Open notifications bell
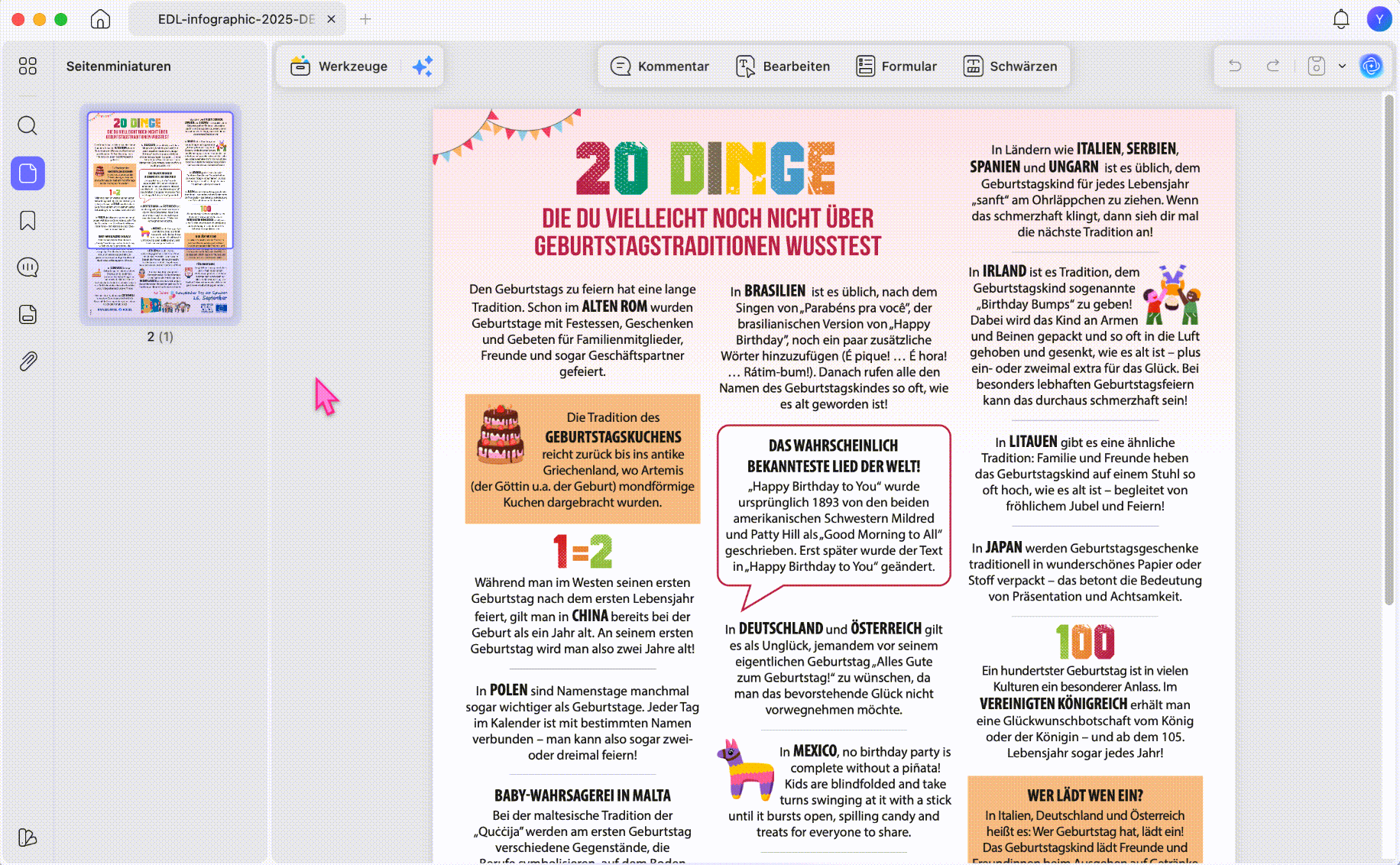Viewport: 1400px width, 865px height. [1341, 19]
